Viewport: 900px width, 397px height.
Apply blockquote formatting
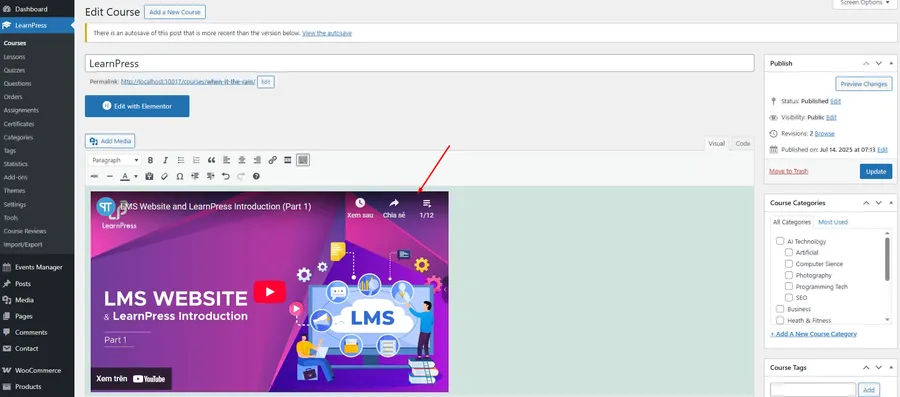tap(211, 160)
